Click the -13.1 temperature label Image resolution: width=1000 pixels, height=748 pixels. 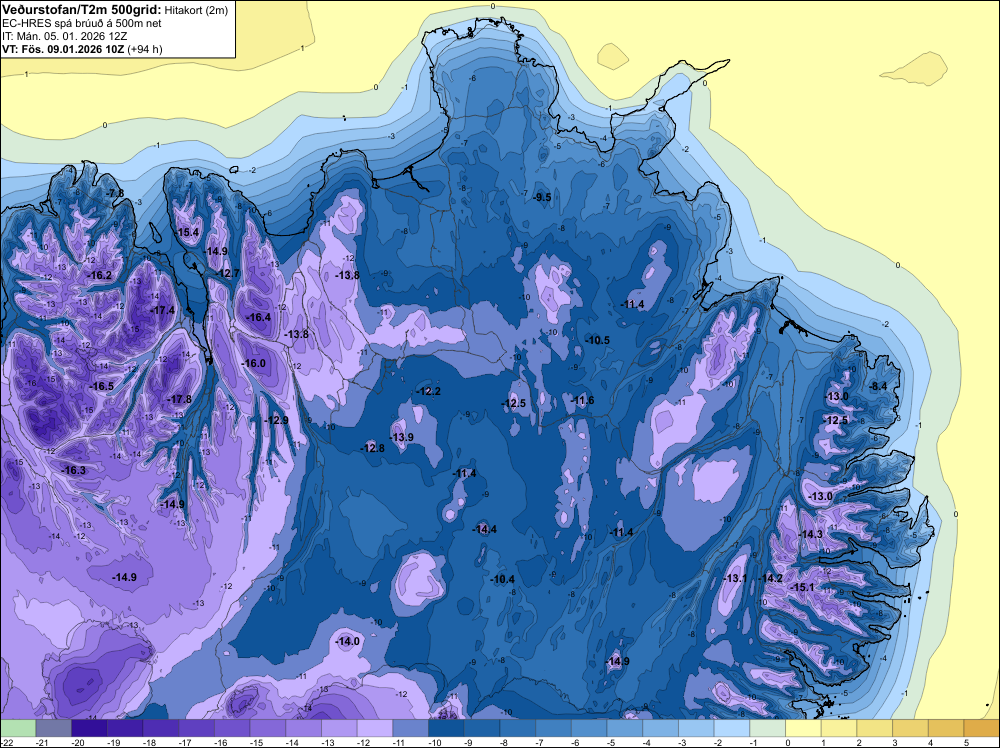pos(735,578)
